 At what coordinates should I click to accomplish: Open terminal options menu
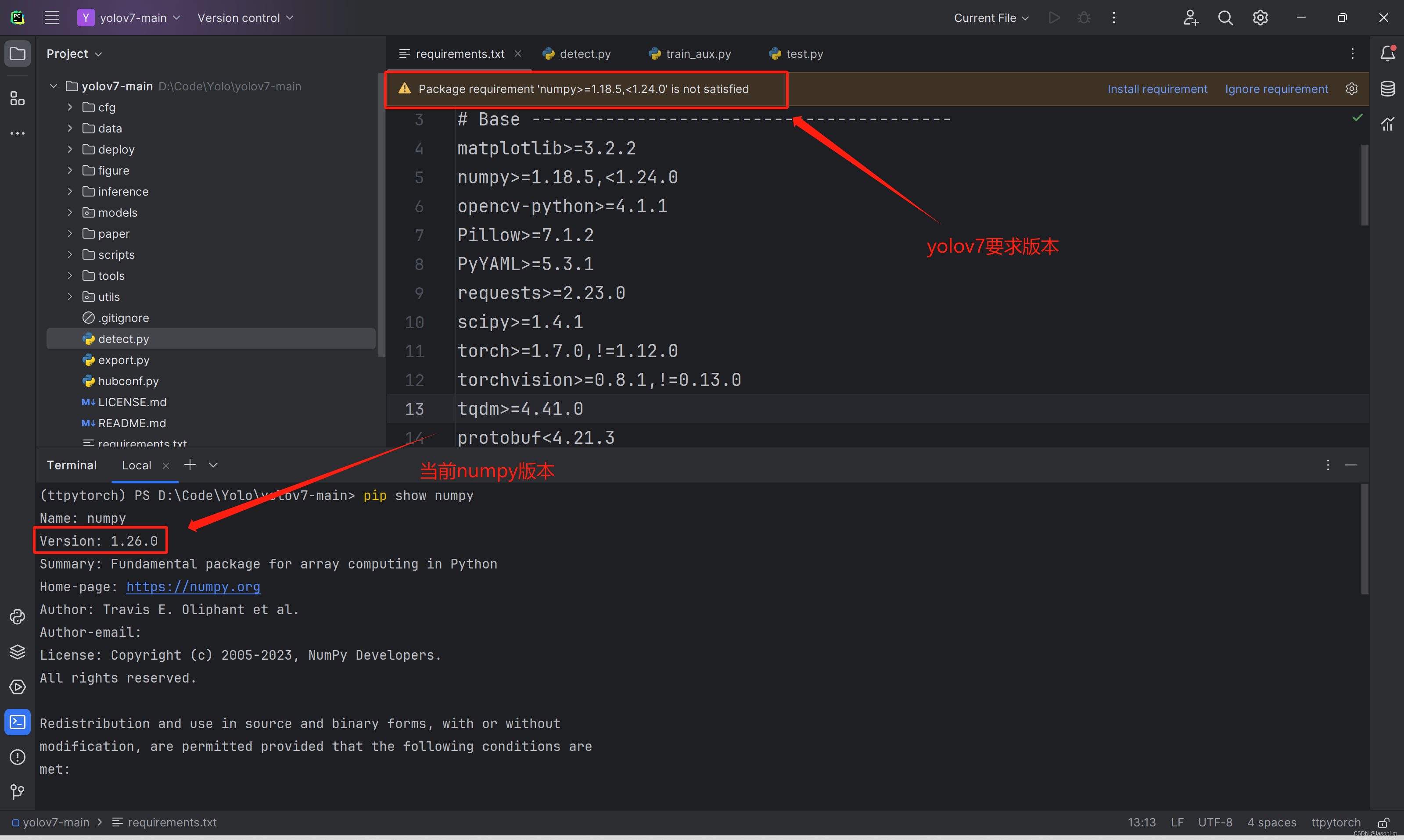click(x=1328, y=465)
